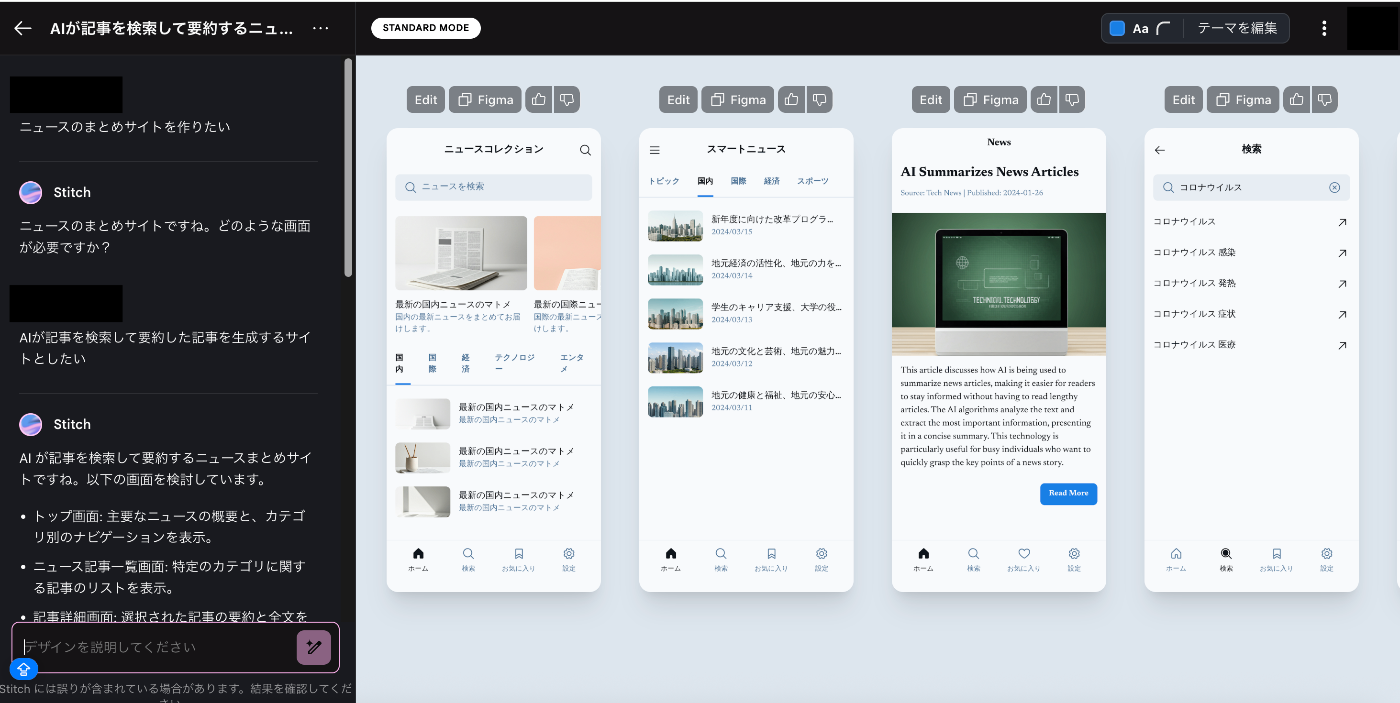Click the chat panel scrollbar
The width and height of the screenshot is (1400, 703).
pyautogui.click(x=348, y=167)
